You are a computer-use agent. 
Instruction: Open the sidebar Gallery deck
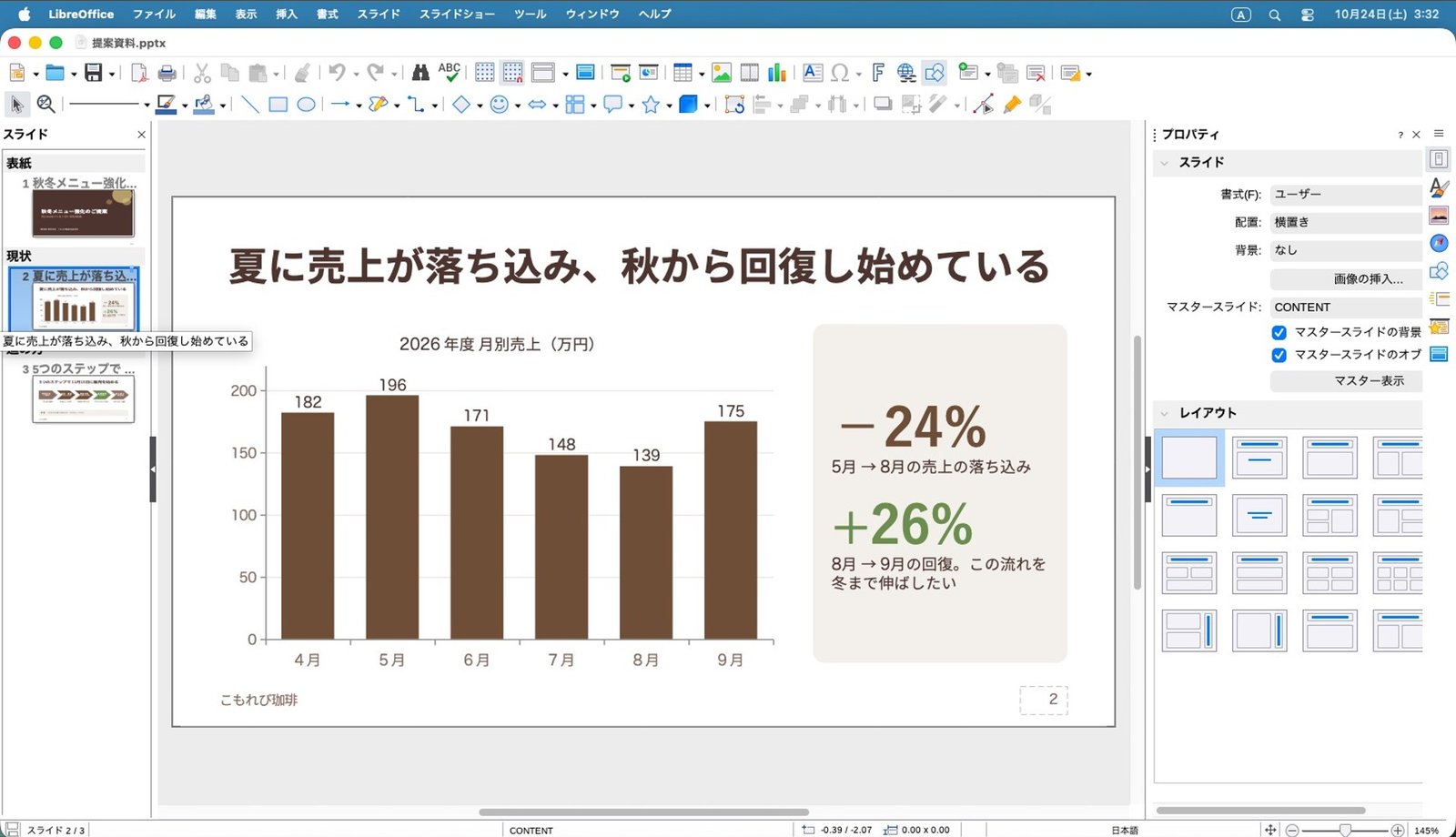coord(1439,216)
